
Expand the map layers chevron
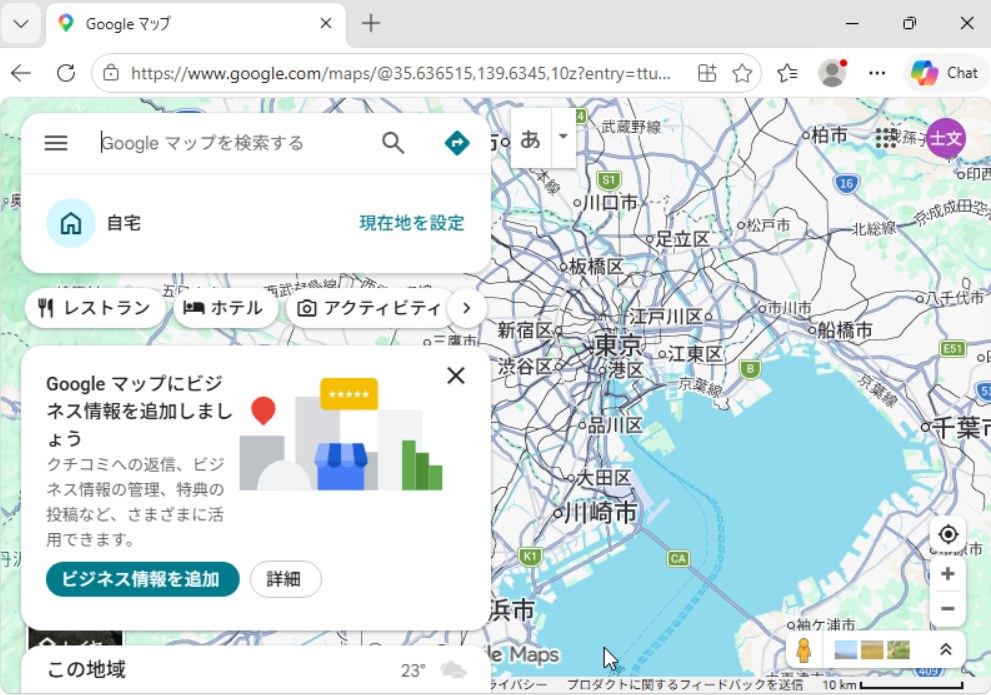[x=945, y=650]
